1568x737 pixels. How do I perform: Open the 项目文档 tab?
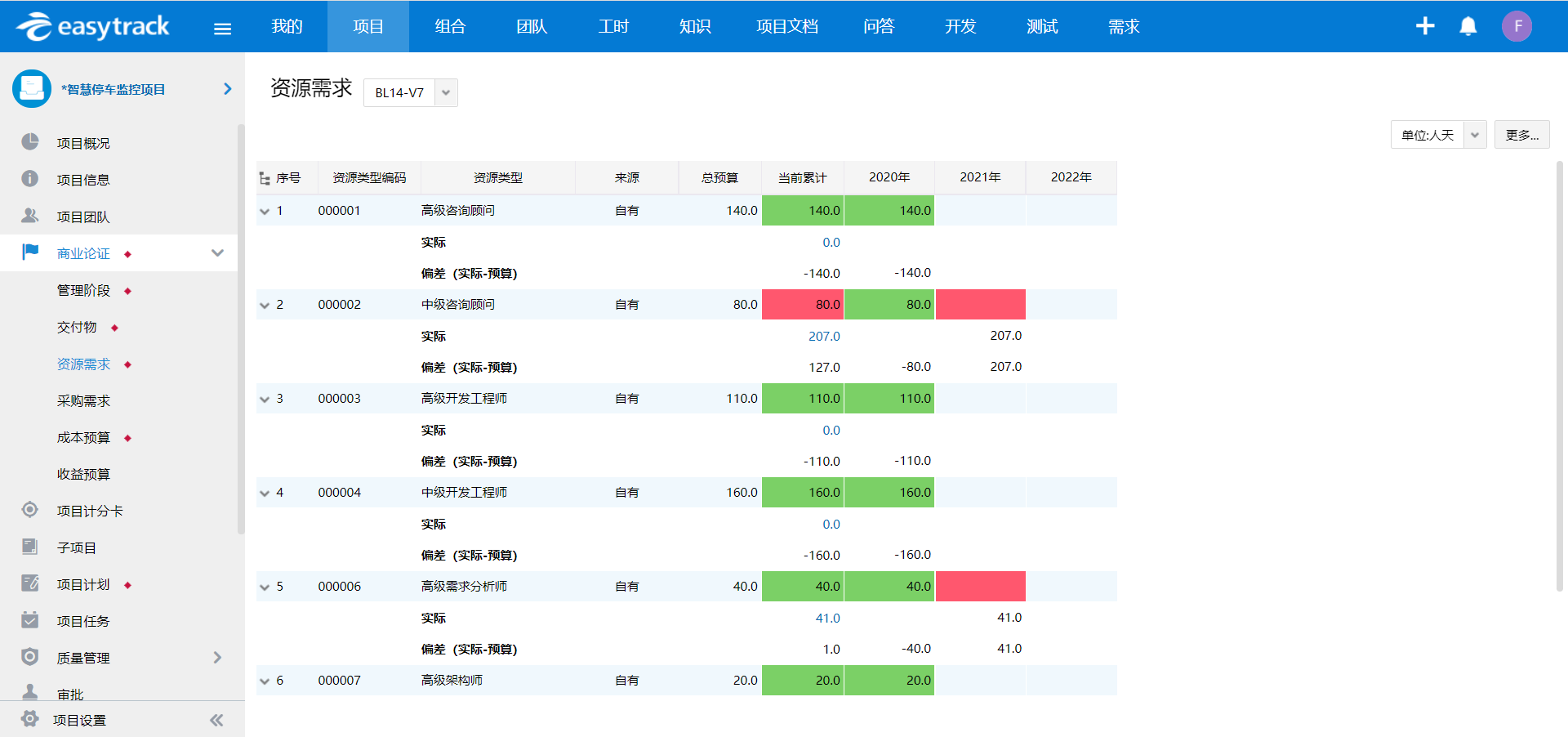(787, 26)
